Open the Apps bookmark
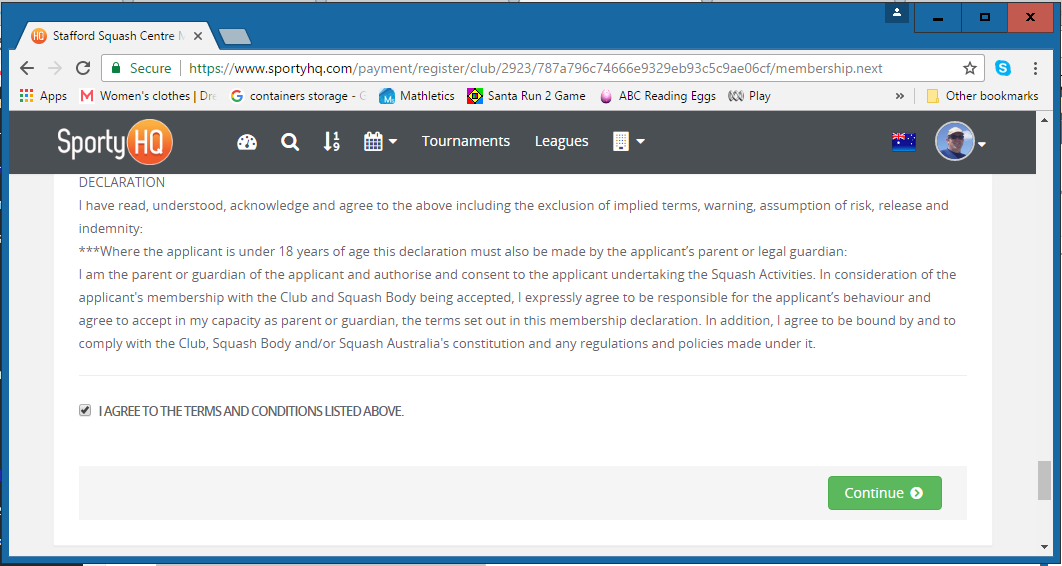The image size is (1062, 566). click(43, 96)
